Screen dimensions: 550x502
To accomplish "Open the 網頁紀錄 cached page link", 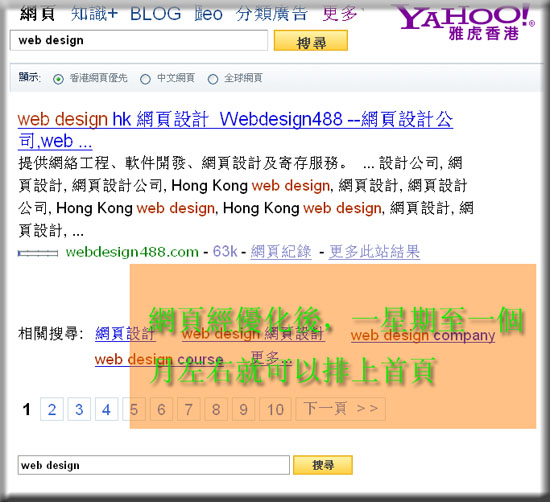I will point(281,252).
